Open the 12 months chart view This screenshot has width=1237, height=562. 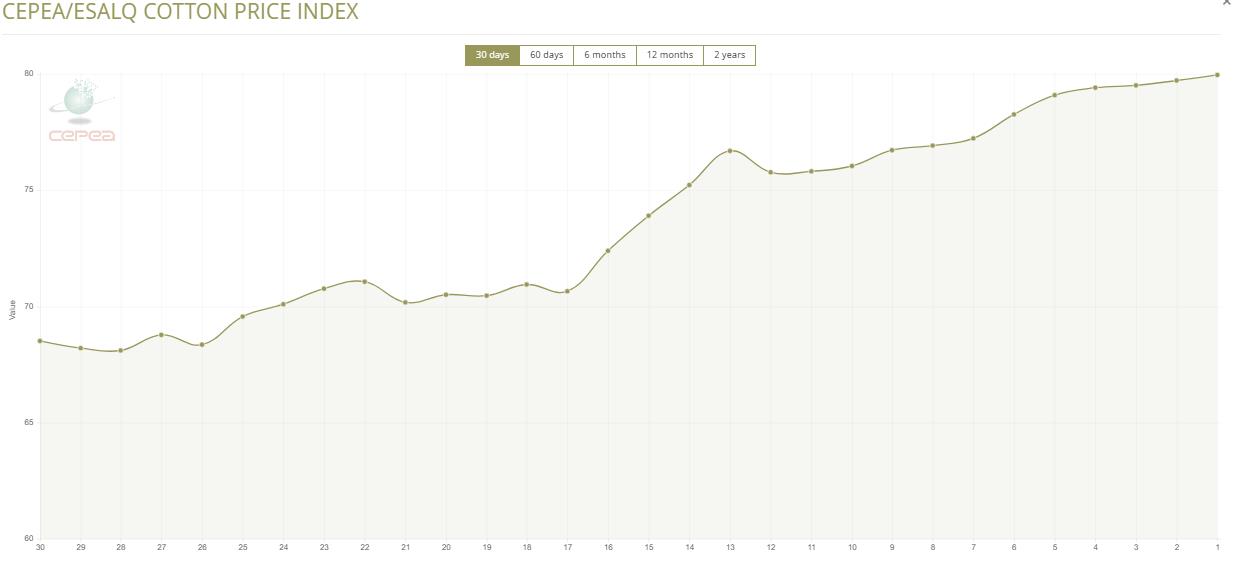pyautogui.click(x=669, y=55)
